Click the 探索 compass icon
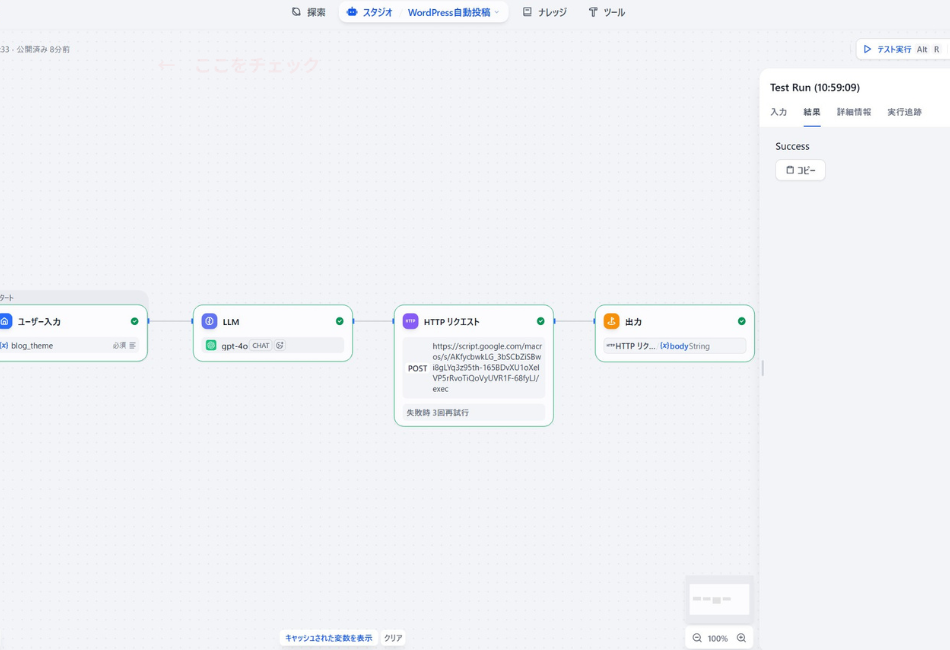950x650 pixels. (x=294, y=12)
